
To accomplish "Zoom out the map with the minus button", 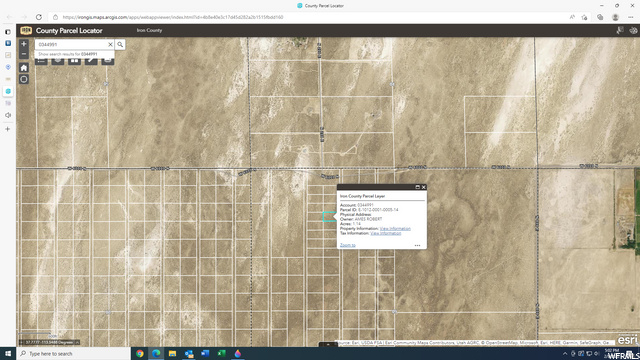I will click(24, 54).
